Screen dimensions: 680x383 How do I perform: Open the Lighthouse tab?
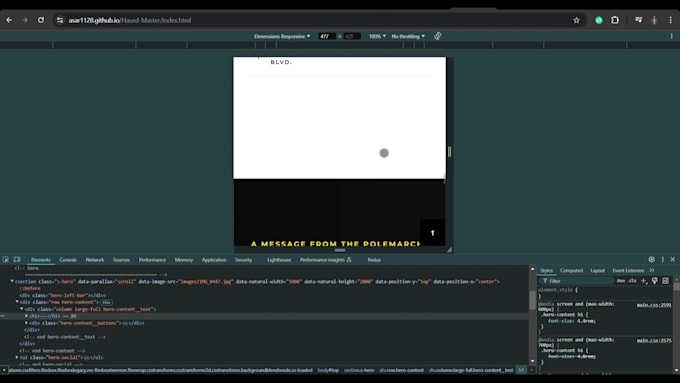click(x=279, y=260)
